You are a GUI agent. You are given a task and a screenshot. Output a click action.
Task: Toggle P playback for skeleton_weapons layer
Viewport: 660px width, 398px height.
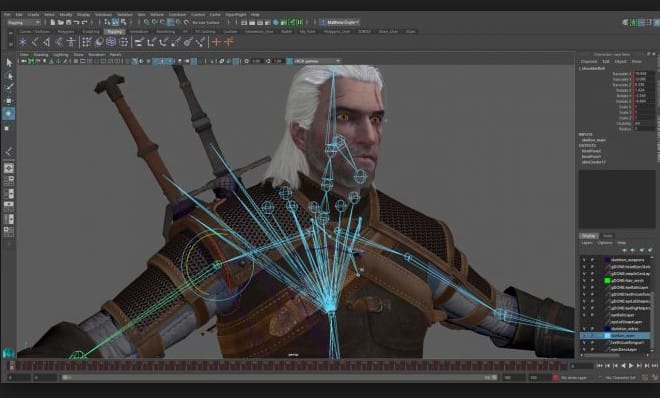tap(592, 260)
